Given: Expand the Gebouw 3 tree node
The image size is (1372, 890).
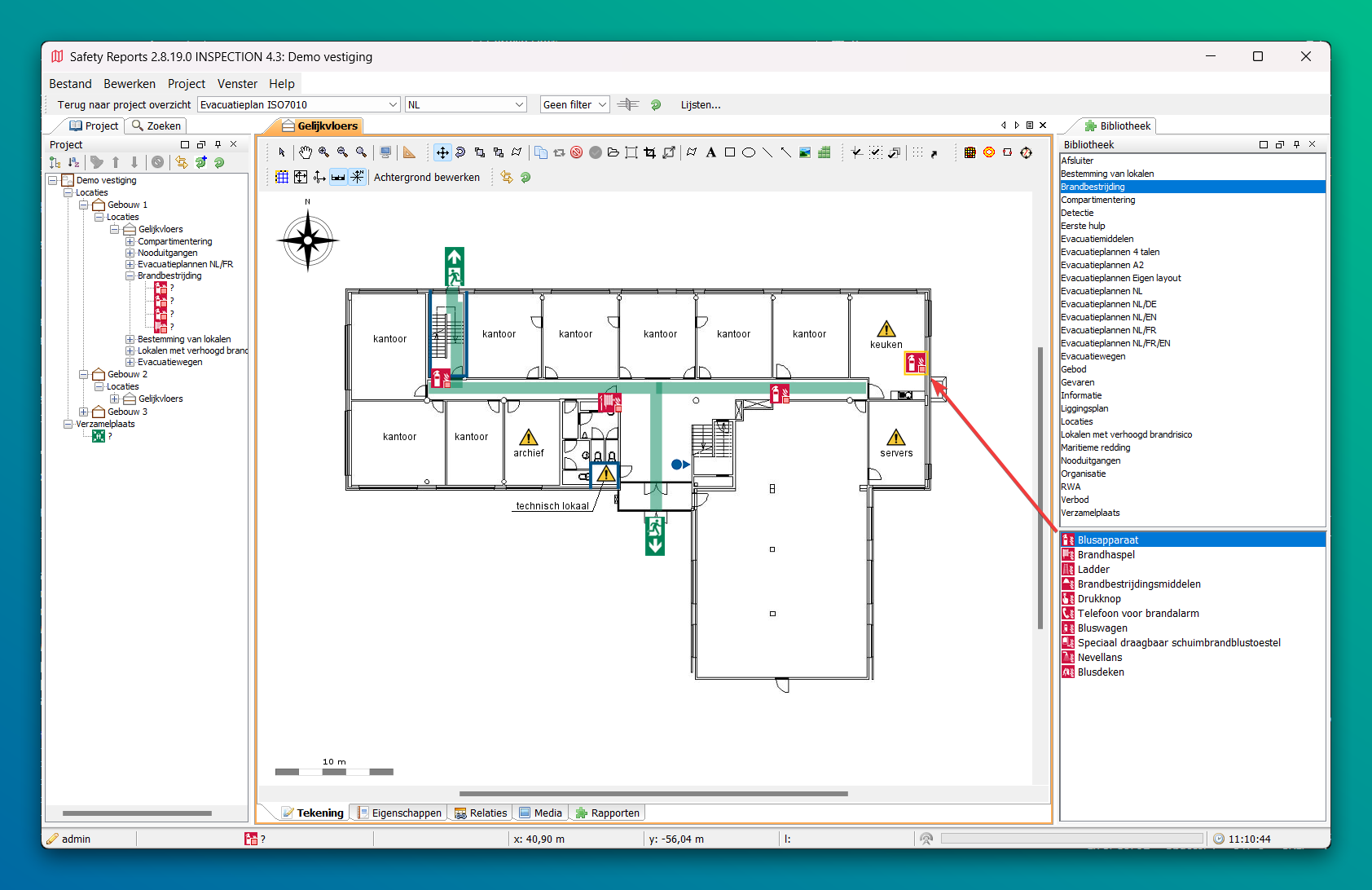Looking at the screenshot, I should [x=84, y=412].
